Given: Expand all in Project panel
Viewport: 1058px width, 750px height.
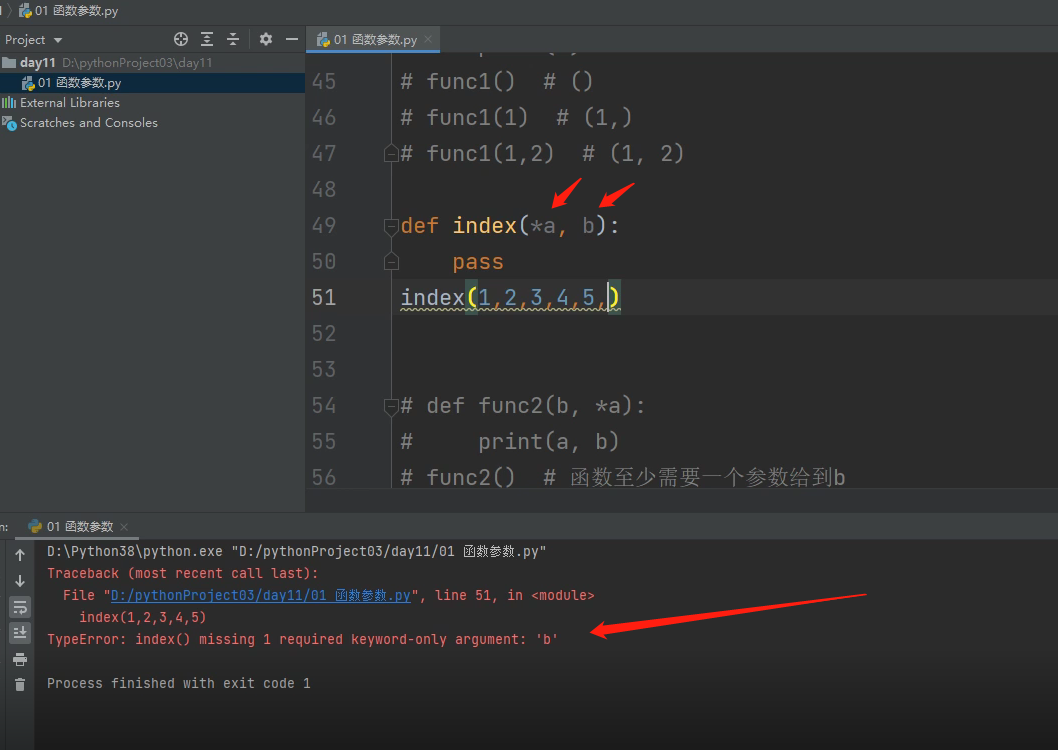Looking at the screenshot, I should coord(207,39).
